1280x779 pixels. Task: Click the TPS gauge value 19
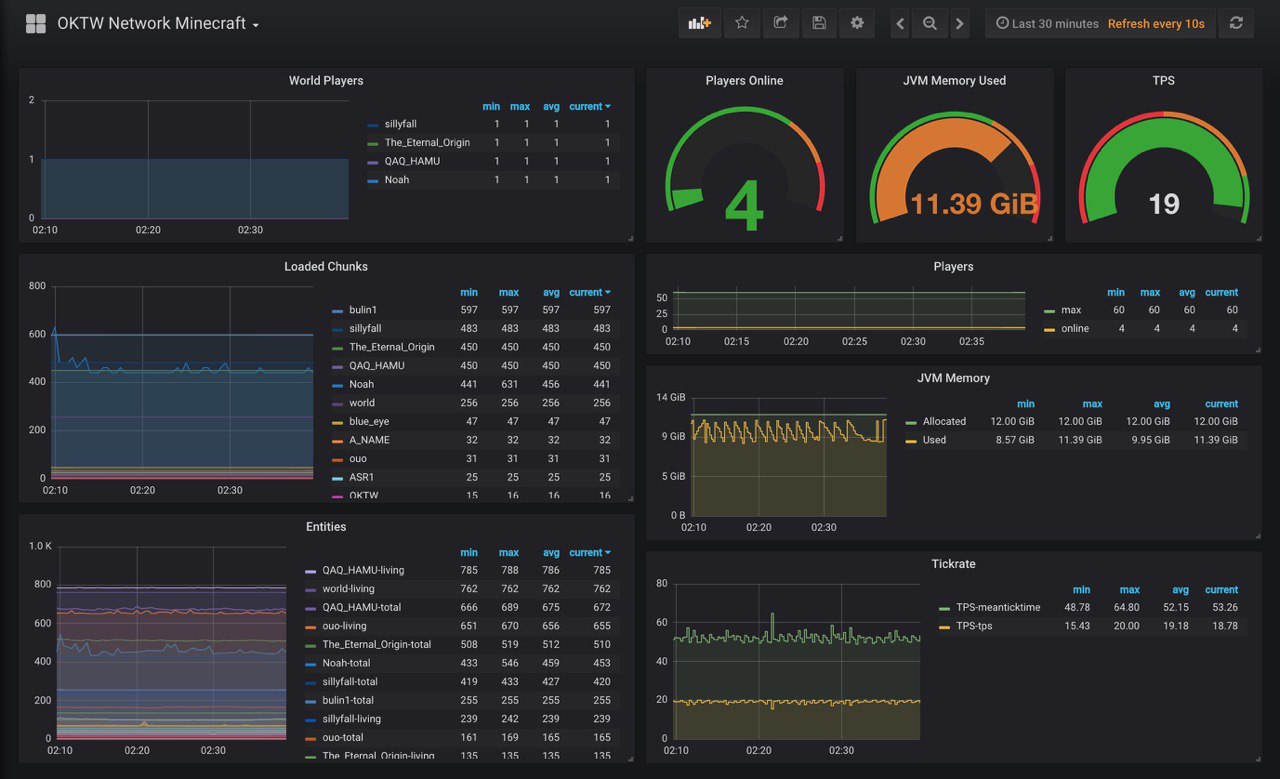click(1164, 205)
